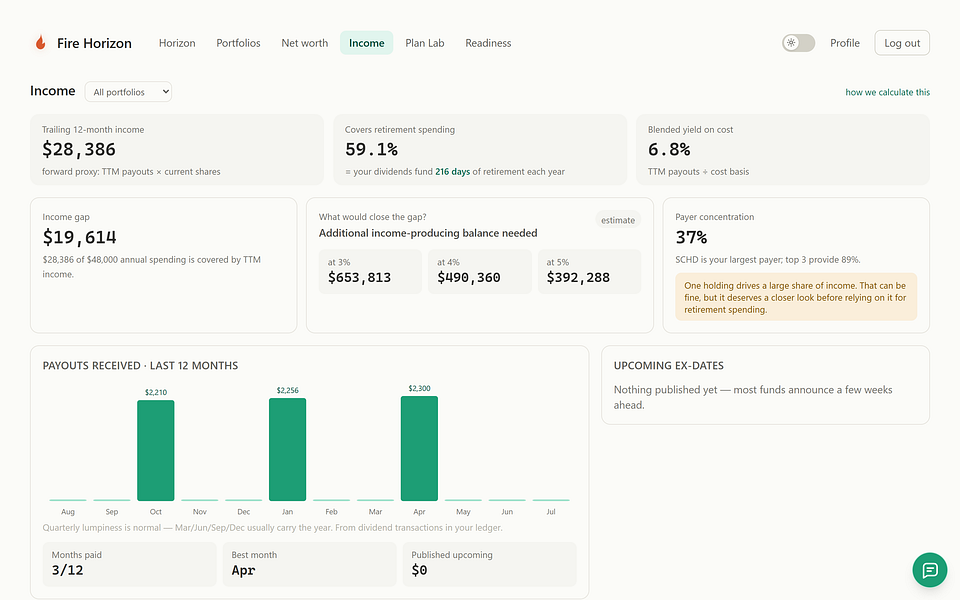Select the October $2,210 payout bar

pos(156,450)
